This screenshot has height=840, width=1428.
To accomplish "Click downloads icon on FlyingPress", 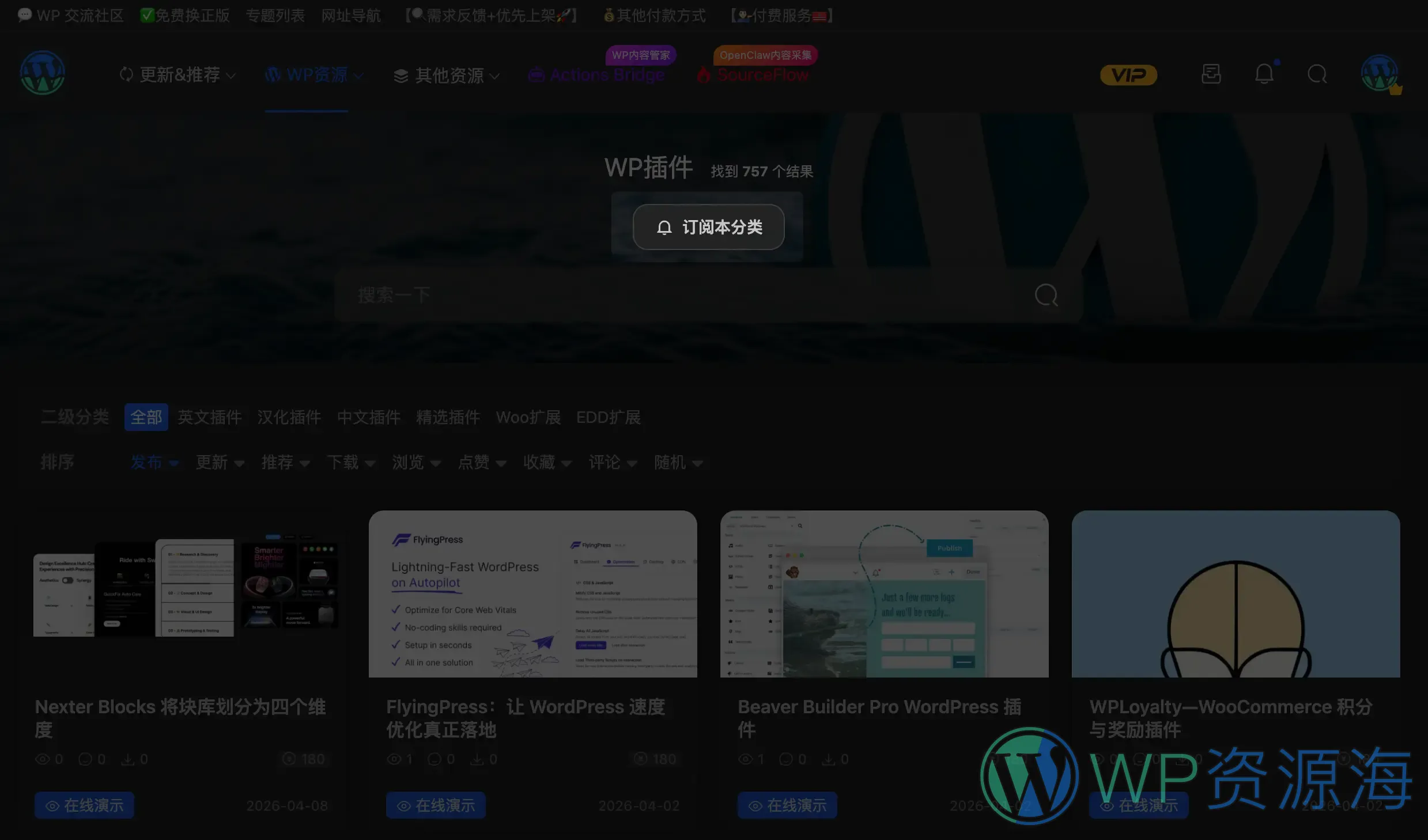I will tap(477, 759).
